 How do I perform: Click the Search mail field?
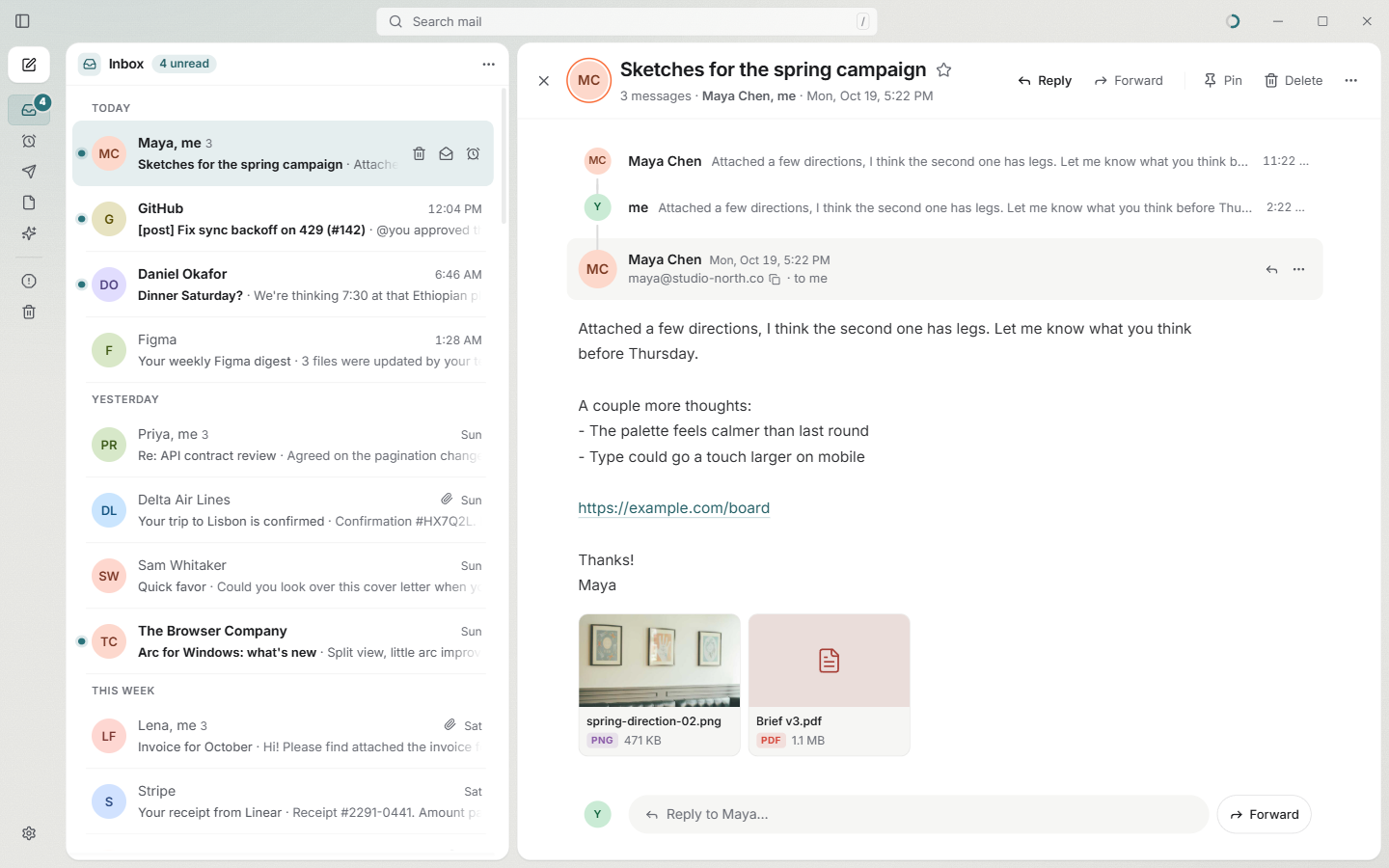click(627, 21)
